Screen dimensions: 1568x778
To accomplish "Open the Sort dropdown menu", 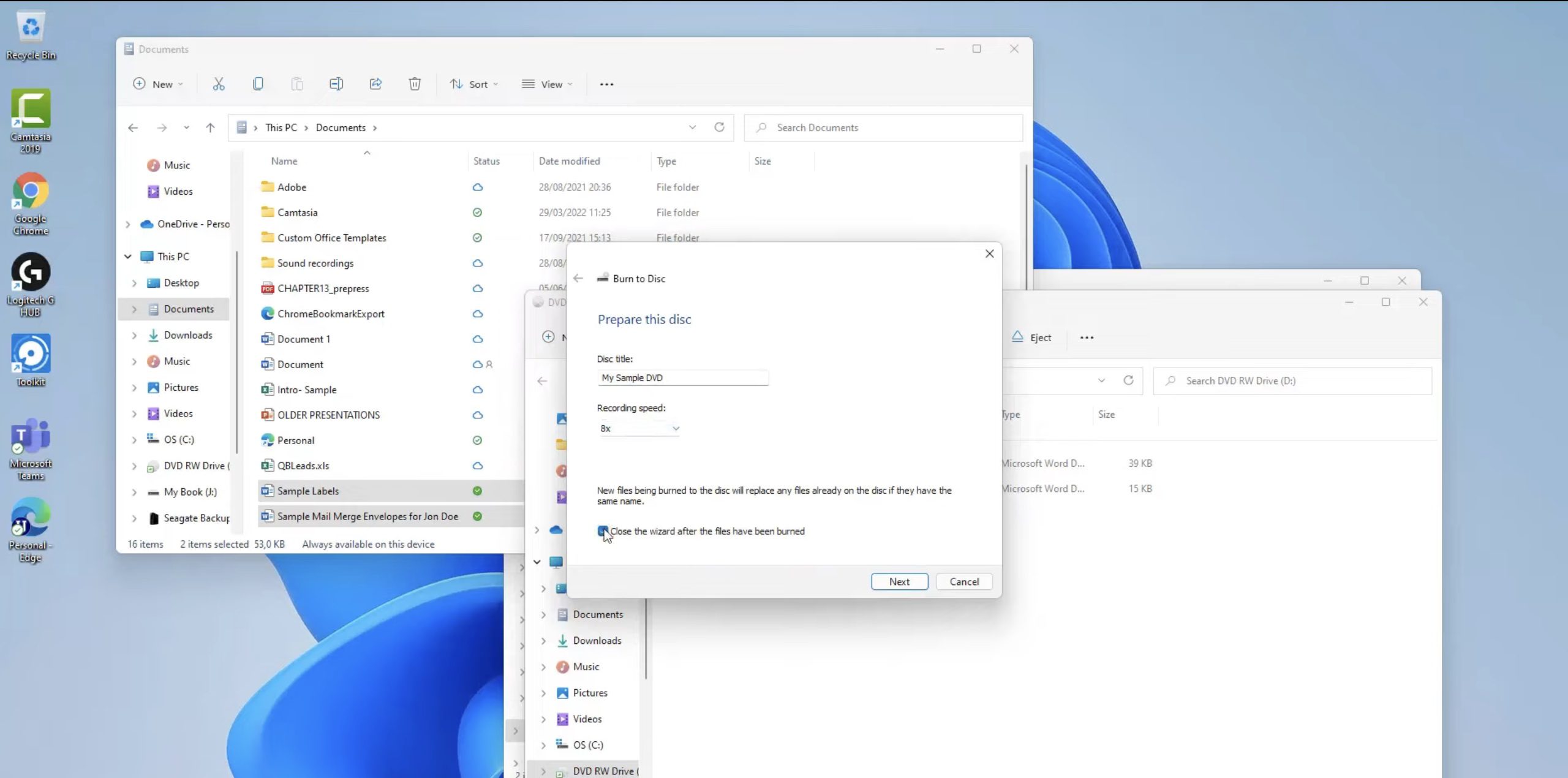I will pyautogui.click(x=474, y=84).
